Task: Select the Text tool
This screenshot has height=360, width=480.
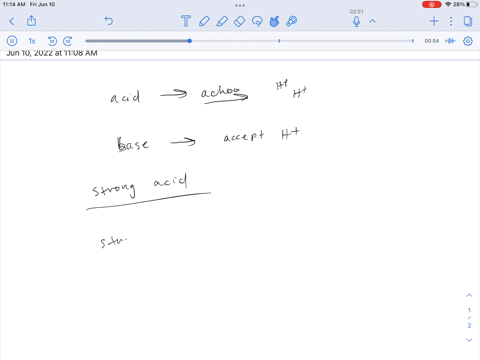Action: click(x=186, y=21)
